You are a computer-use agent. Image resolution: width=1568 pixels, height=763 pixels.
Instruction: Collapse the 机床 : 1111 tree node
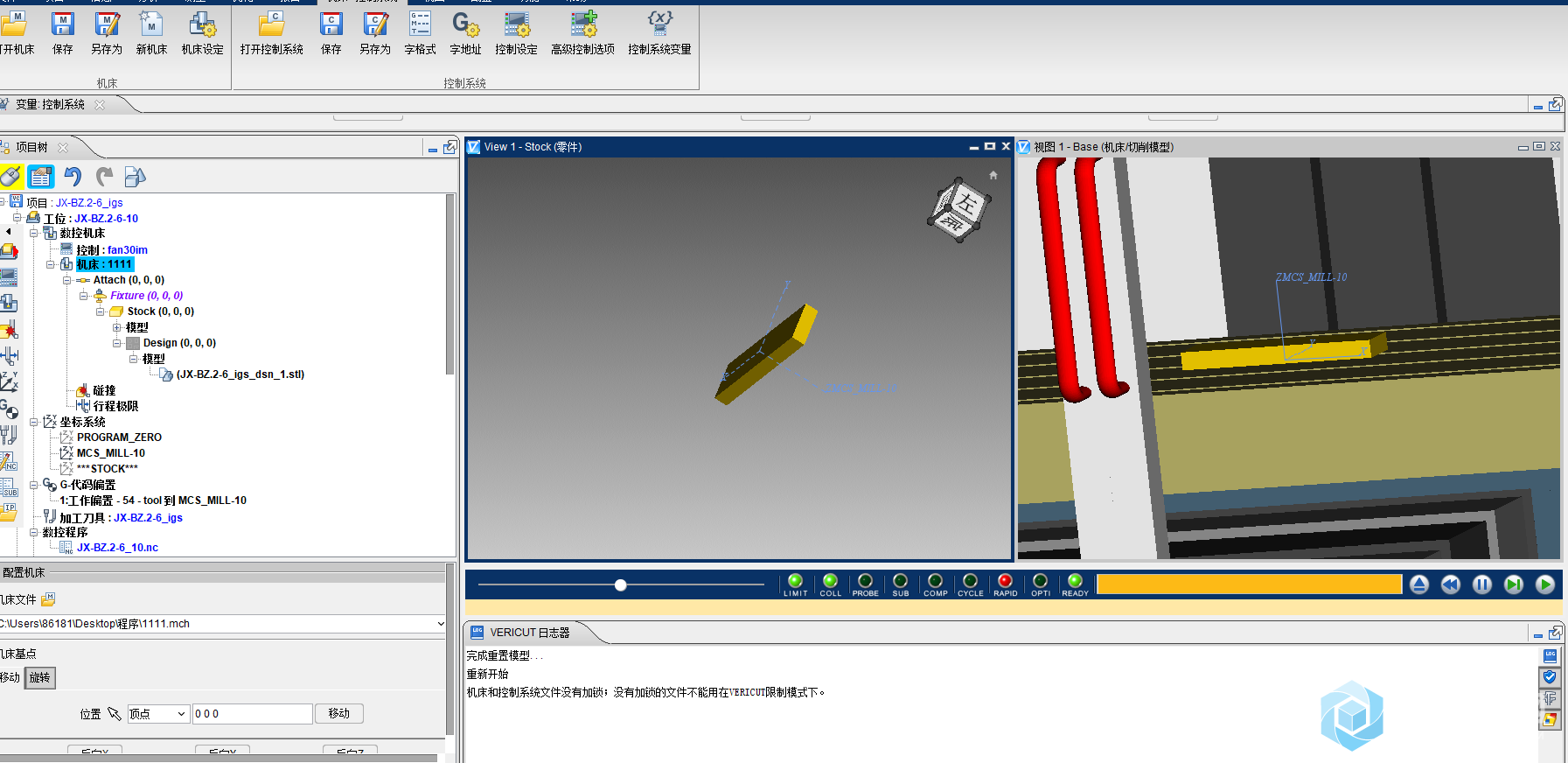click(x=51, y=264)
